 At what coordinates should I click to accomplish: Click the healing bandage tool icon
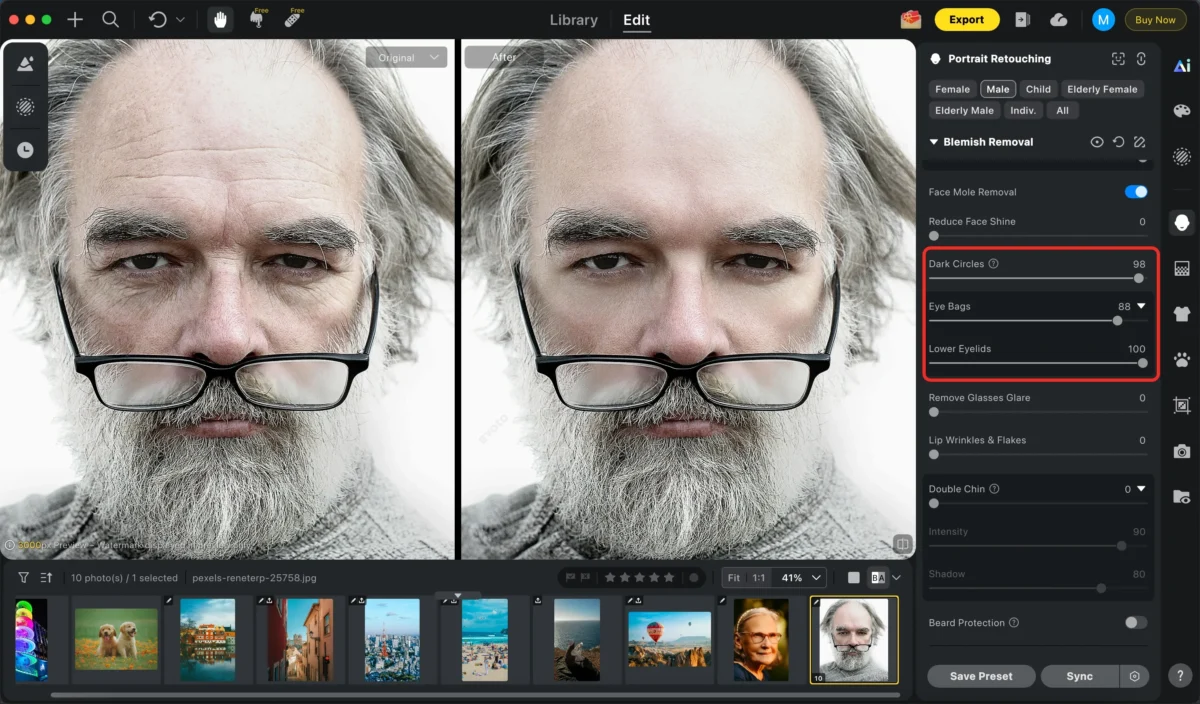(x=293, y=20)
